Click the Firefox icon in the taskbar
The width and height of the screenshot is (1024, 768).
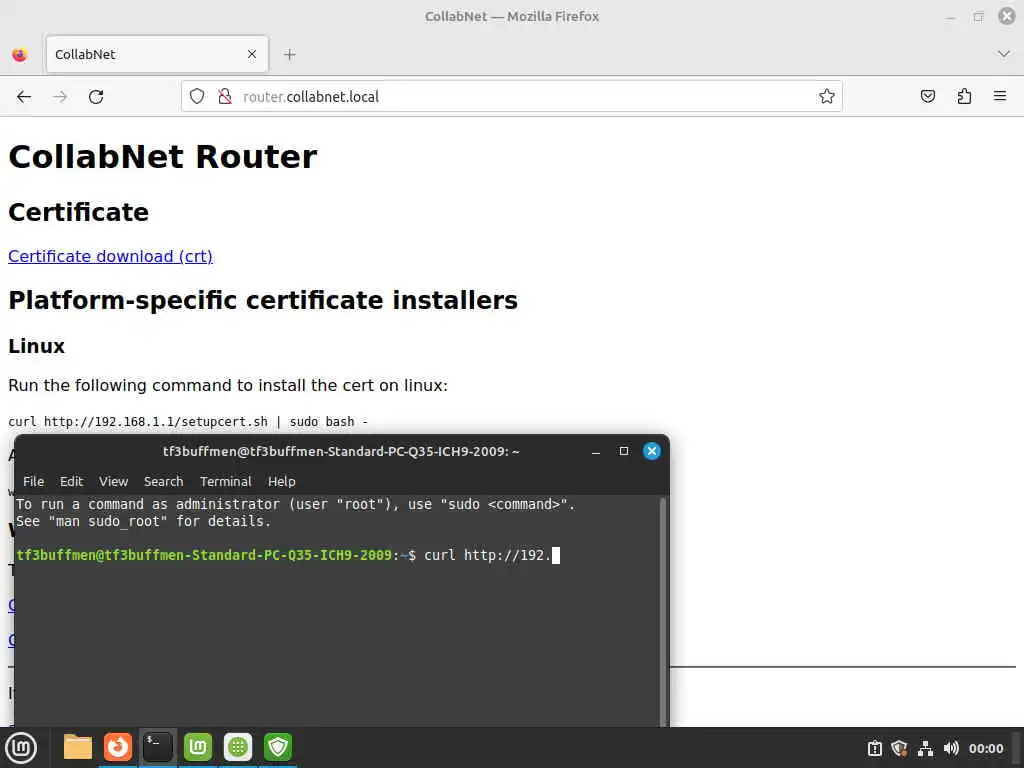point(118,747)
